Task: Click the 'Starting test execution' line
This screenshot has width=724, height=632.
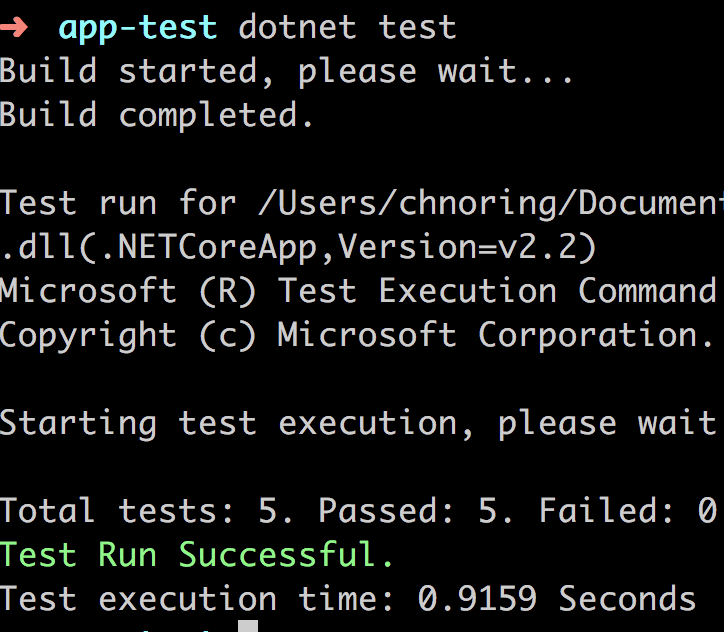Action: point(358,424)
